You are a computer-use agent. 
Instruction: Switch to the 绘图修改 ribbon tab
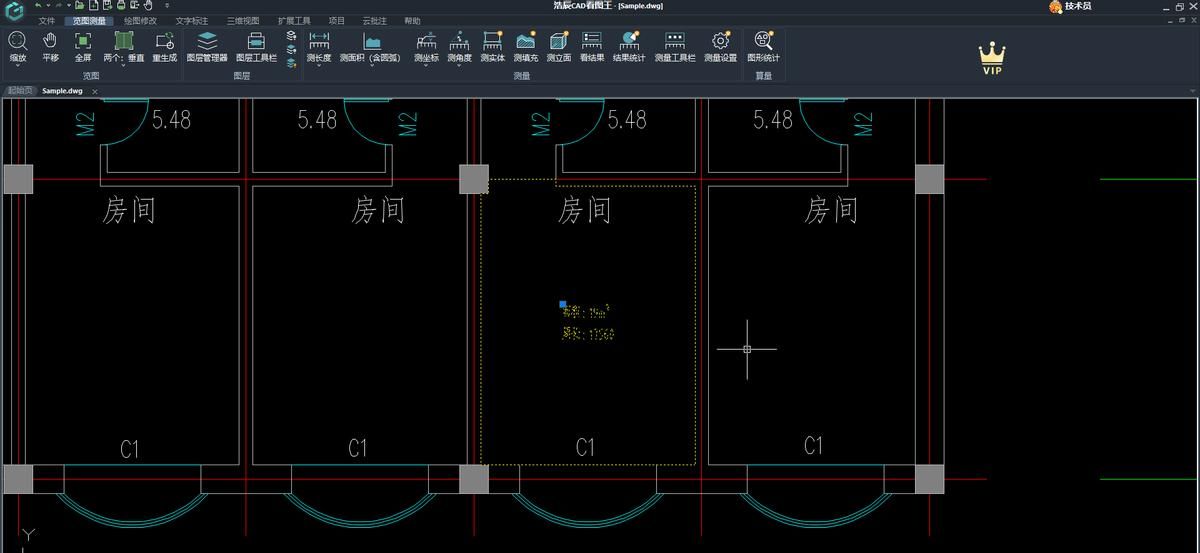(x=140, y=20)
